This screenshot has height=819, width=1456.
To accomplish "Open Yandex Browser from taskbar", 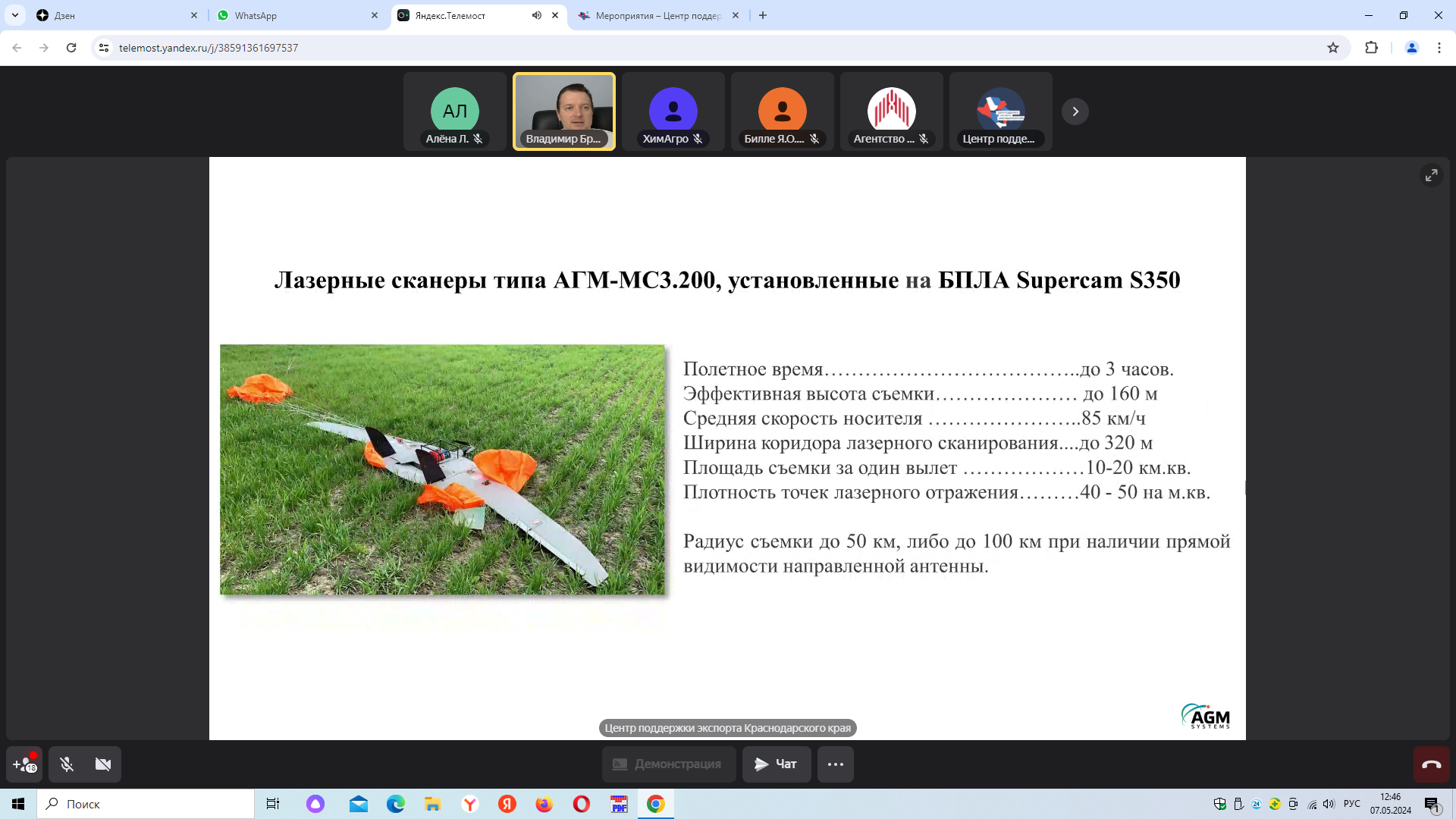I will coord(470,804).
